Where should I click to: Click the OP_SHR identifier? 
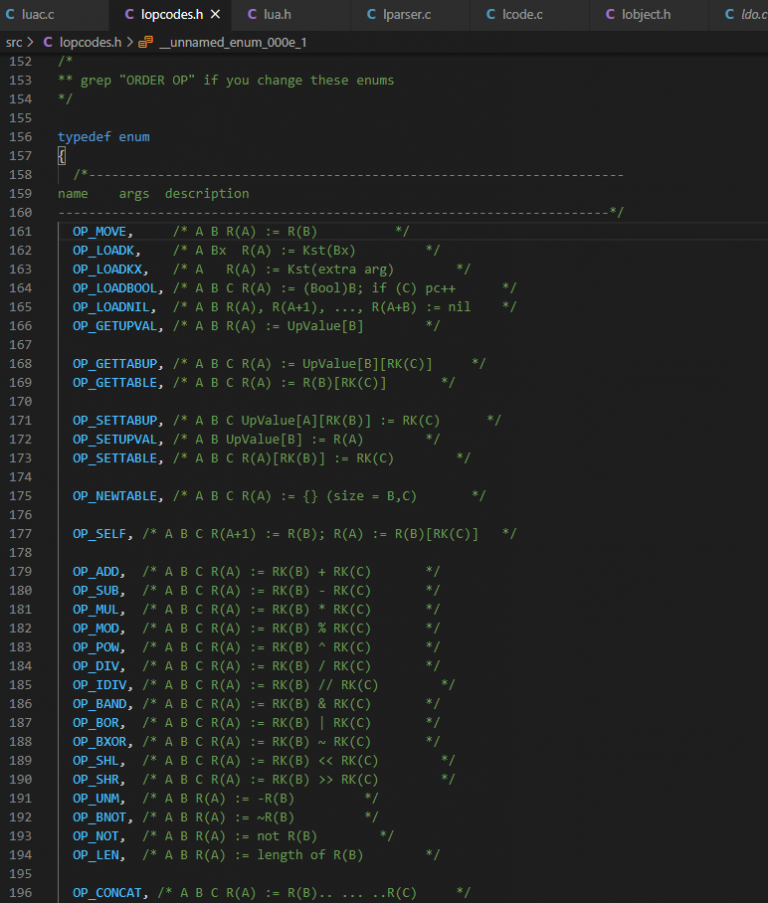click(96, 780)
